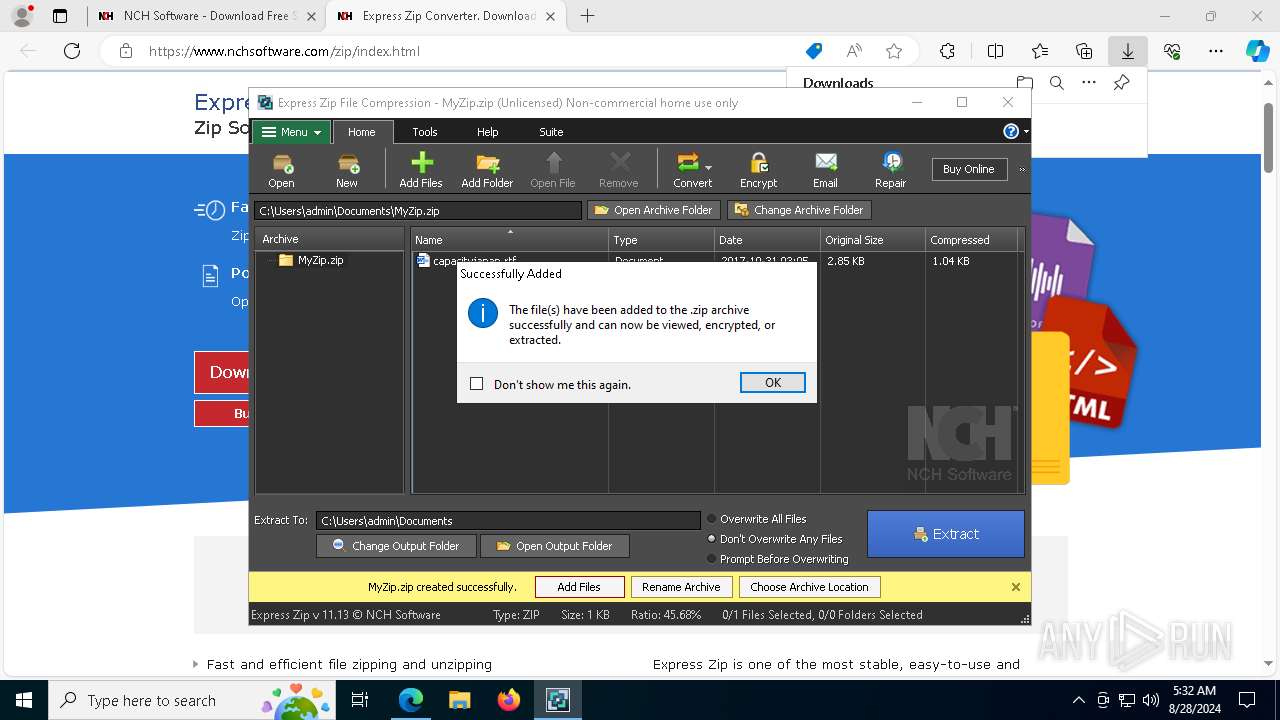The width and height of the screenshot is (1280, 720).
Task: Click the Open File toolbar icon
Action: [553, 169]
